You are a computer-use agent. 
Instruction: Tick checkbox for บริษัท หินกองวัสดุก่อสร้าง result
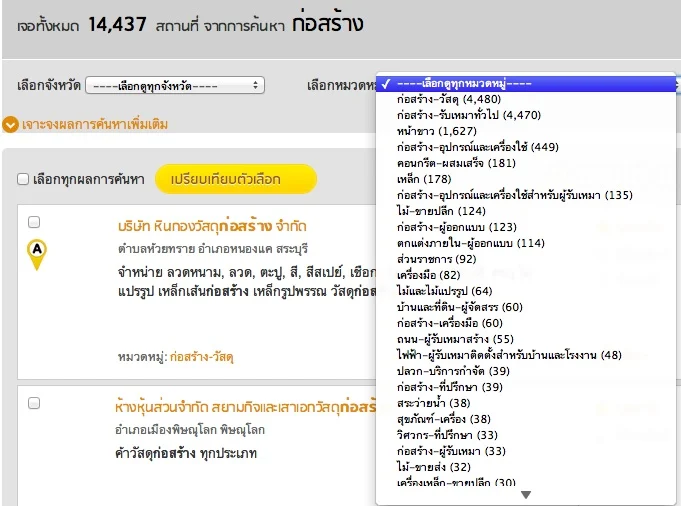coord(34,222)
